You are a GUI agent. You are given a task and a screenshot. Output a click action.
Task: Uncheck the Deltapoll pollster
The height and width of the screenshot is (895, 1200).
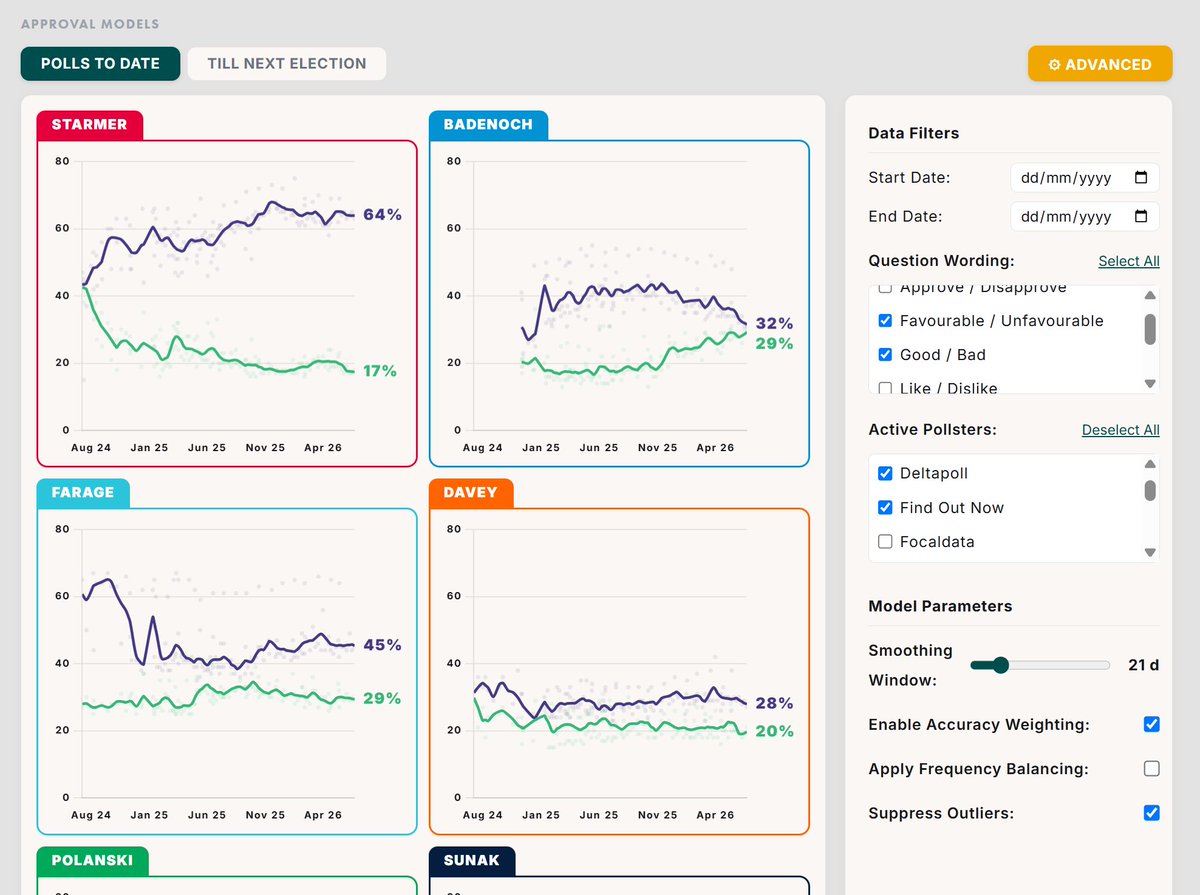885,473
